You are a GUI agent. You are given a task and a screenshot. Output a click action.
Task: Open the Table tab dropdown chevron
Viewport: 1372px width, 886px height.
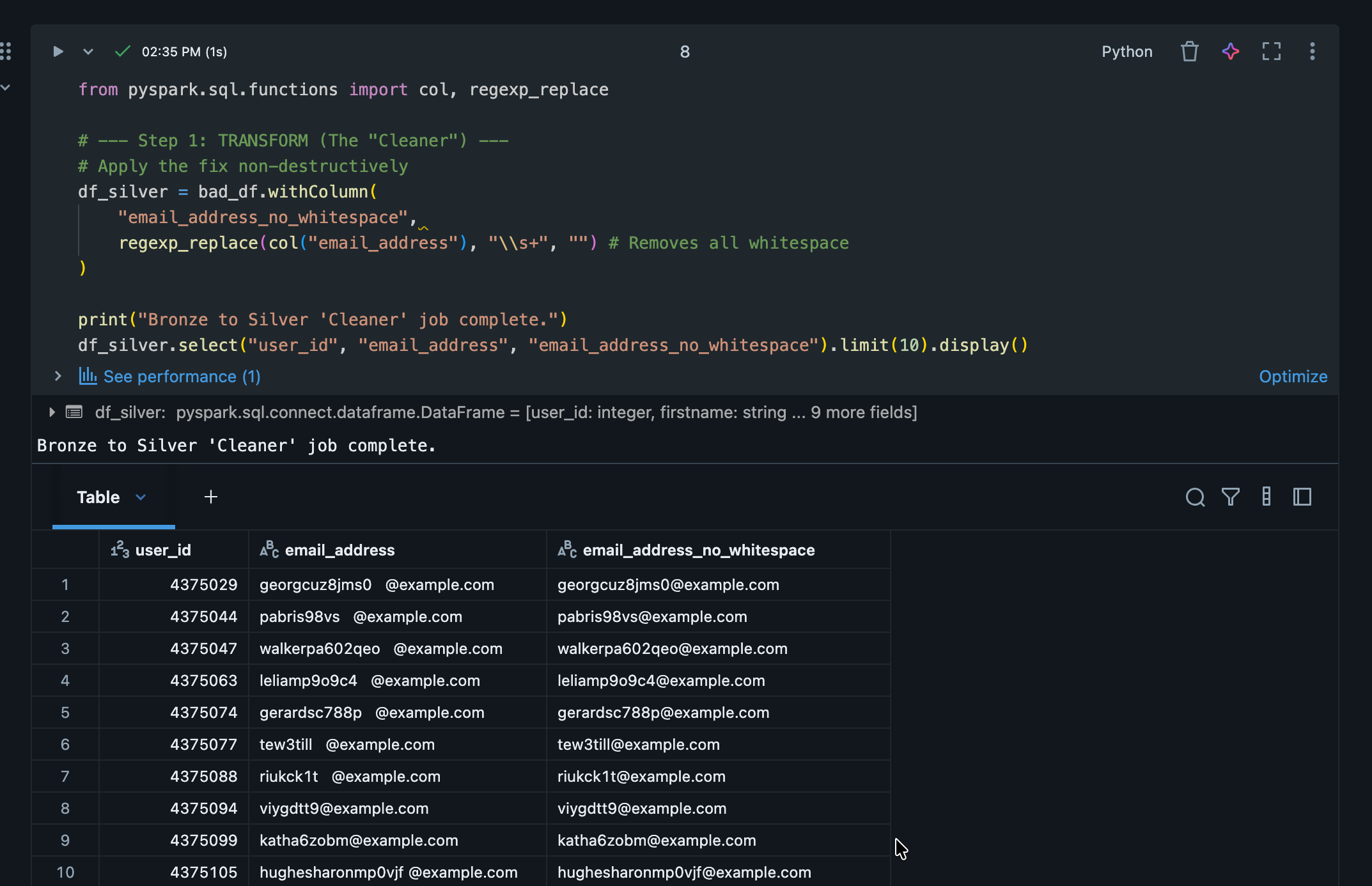point(141,497)
